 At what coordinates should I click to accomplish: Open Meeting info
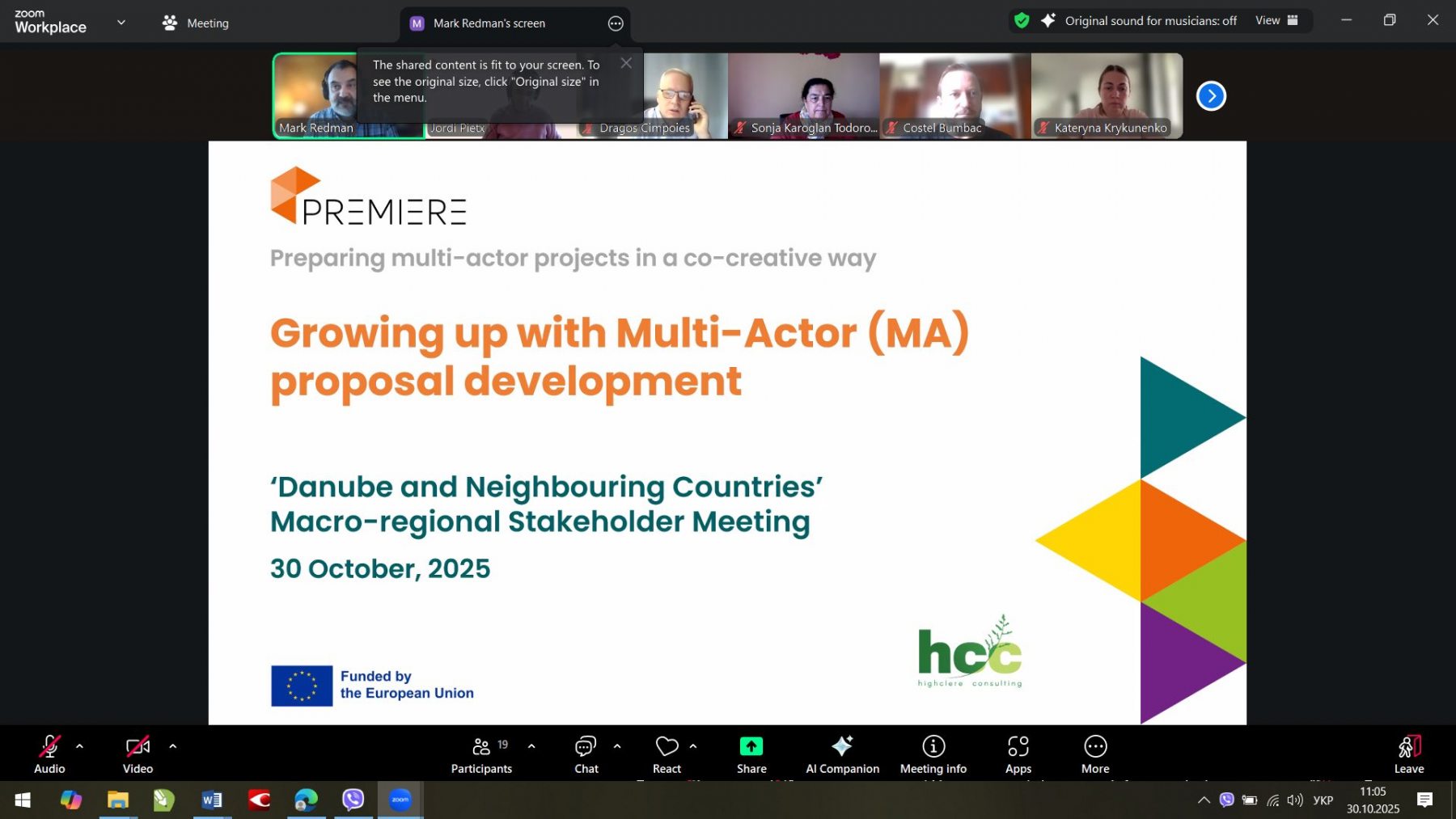pyautogui.click(x=933, y=754)
